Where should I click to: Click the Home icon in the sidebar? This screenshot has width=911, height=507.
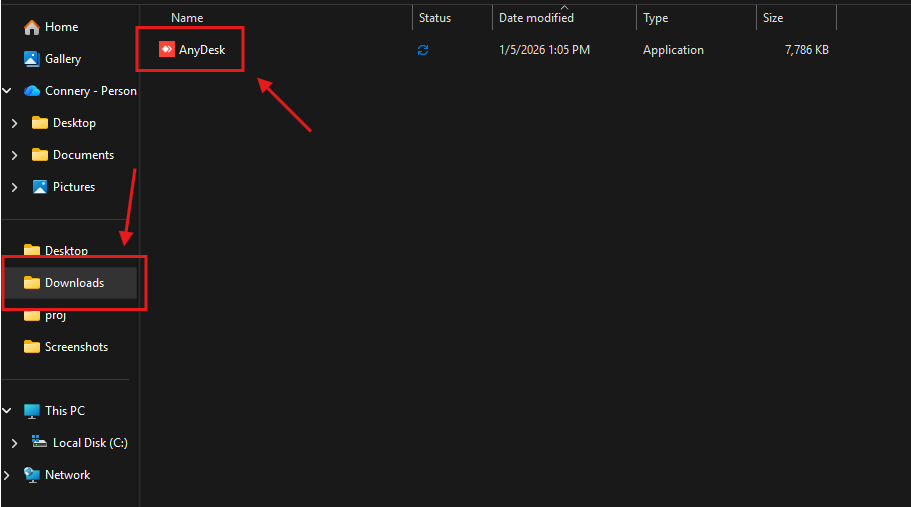click(32, 27)
